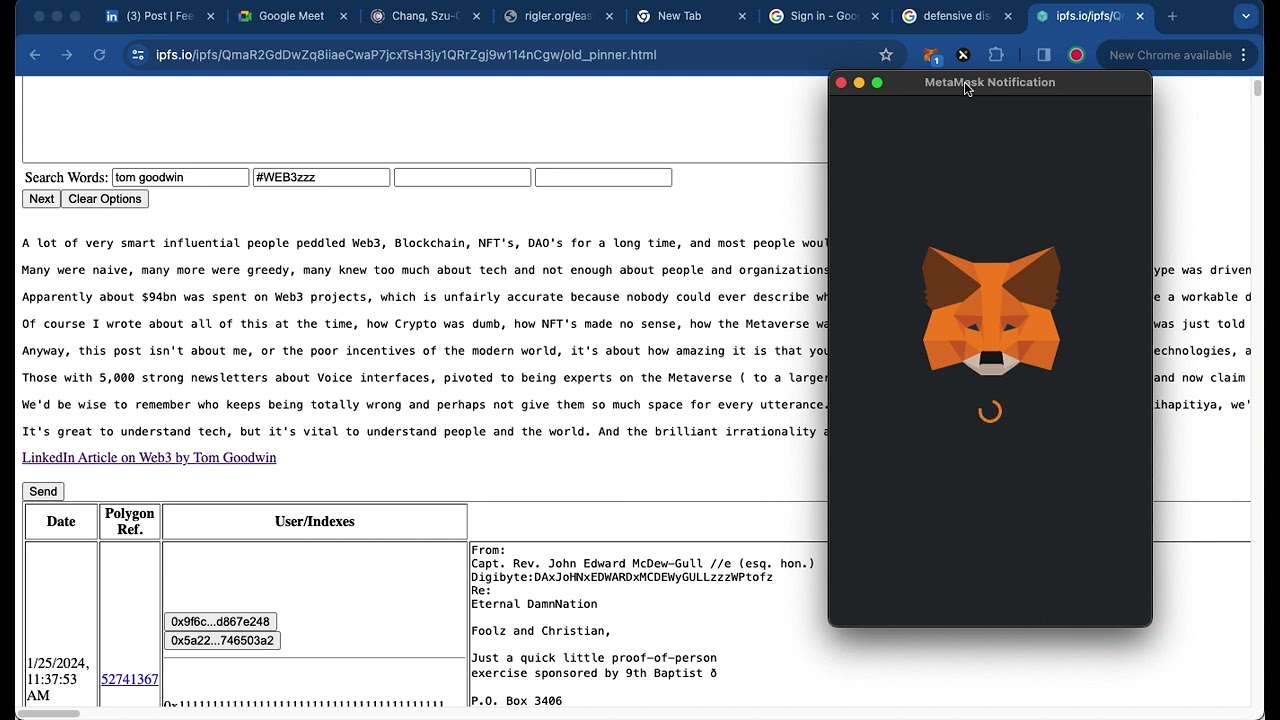The image size is (1280, 720).
Task: Open the Chrome three-dot menu
Action: pyautogui.click(x=1244, y=55)
